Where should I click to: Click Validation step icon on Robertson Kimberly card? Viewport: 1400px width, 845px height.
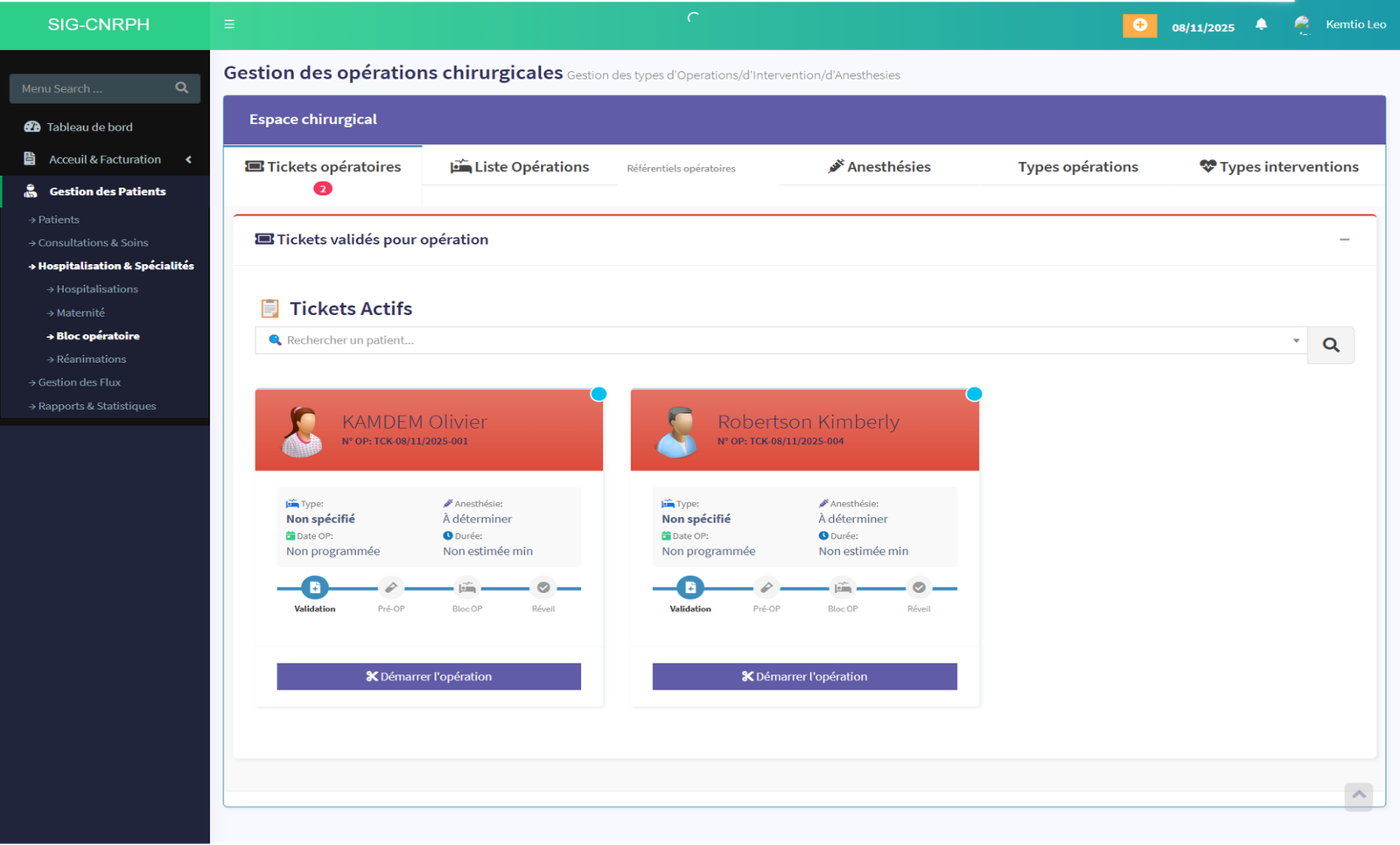690,588
